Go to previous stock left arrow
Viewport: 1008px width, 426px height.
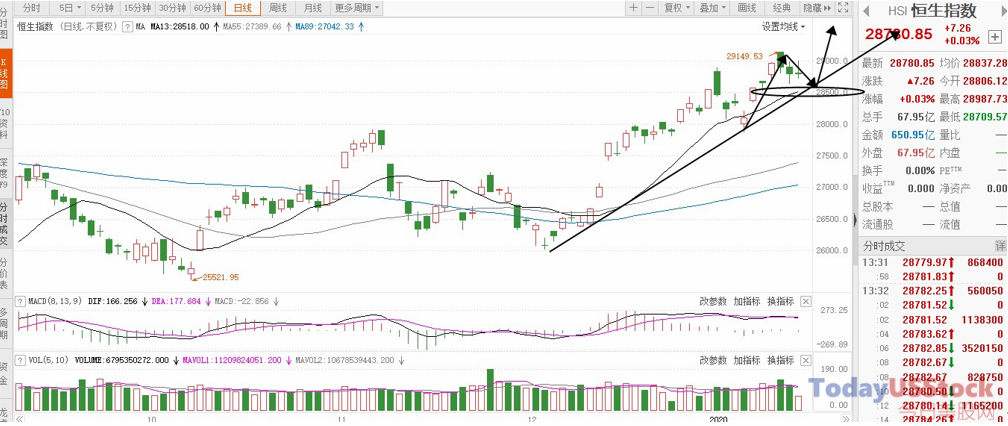coord(865,10)
